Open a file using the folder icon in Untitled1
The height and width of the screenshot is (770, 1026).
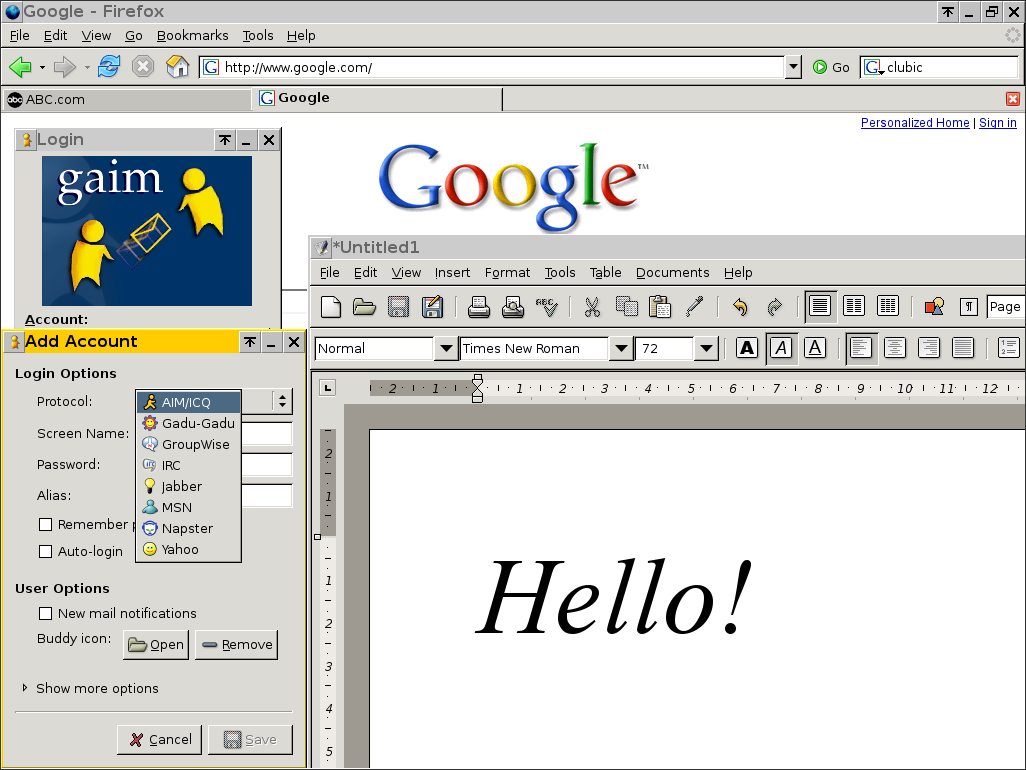[364, 307]
